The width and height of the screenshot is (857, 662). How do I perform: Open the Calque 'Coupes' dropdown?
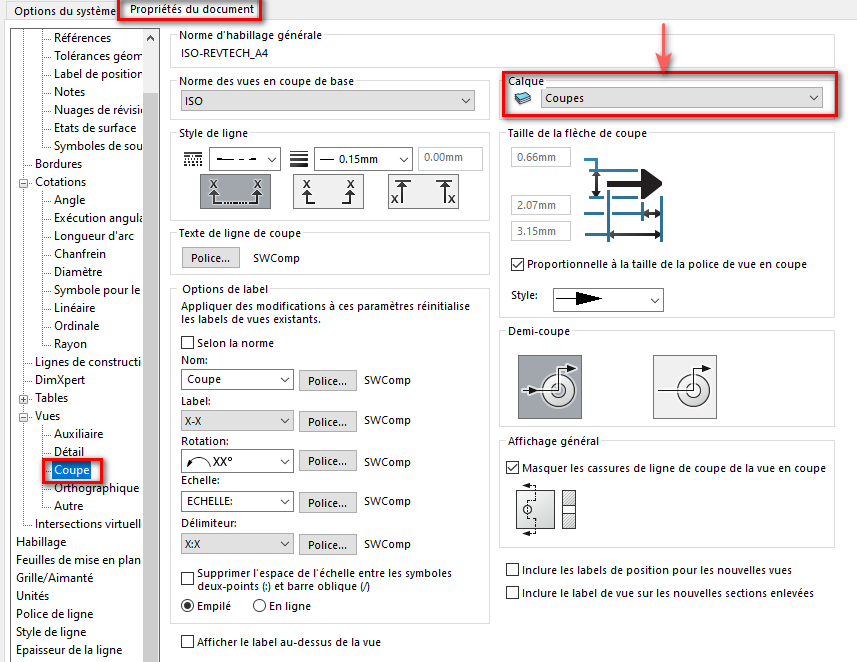pyautogui.click(x=681, y=98)
